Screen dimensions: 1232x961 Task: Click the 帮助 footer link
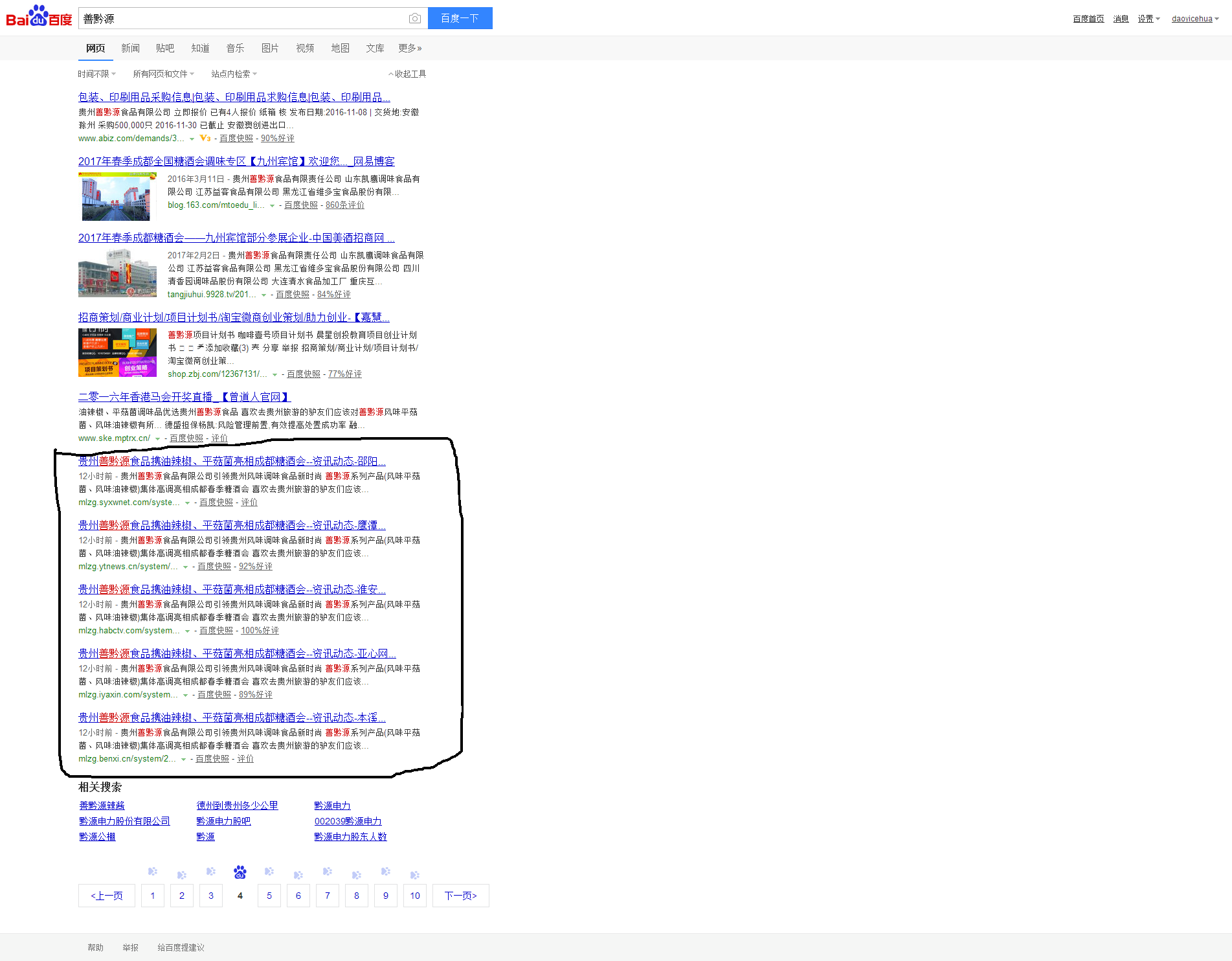[x=96, y=948]
